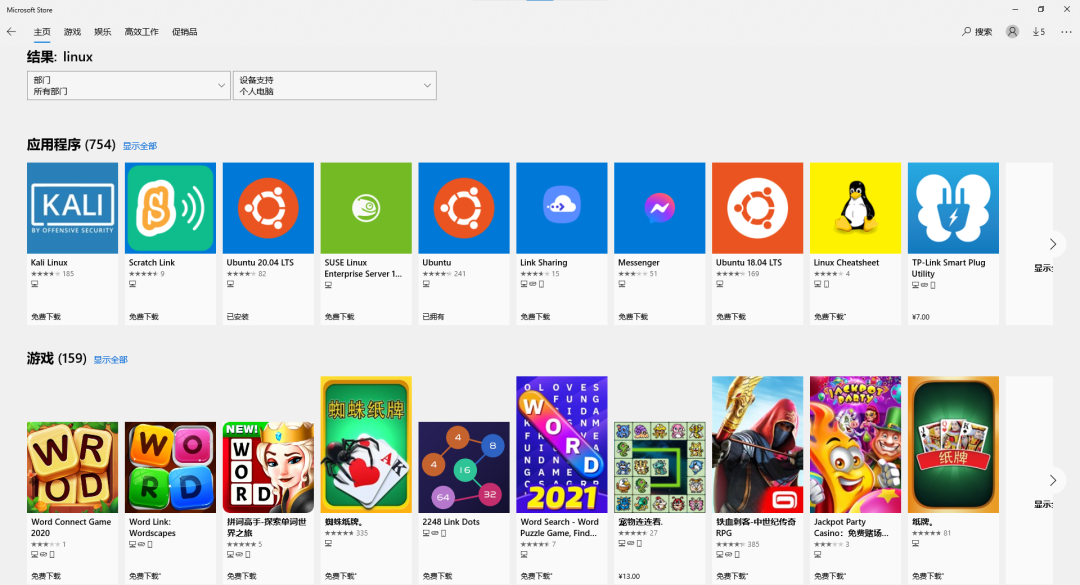Open SUSE Linux Enterprise Server icon

(x=366, y=208)
